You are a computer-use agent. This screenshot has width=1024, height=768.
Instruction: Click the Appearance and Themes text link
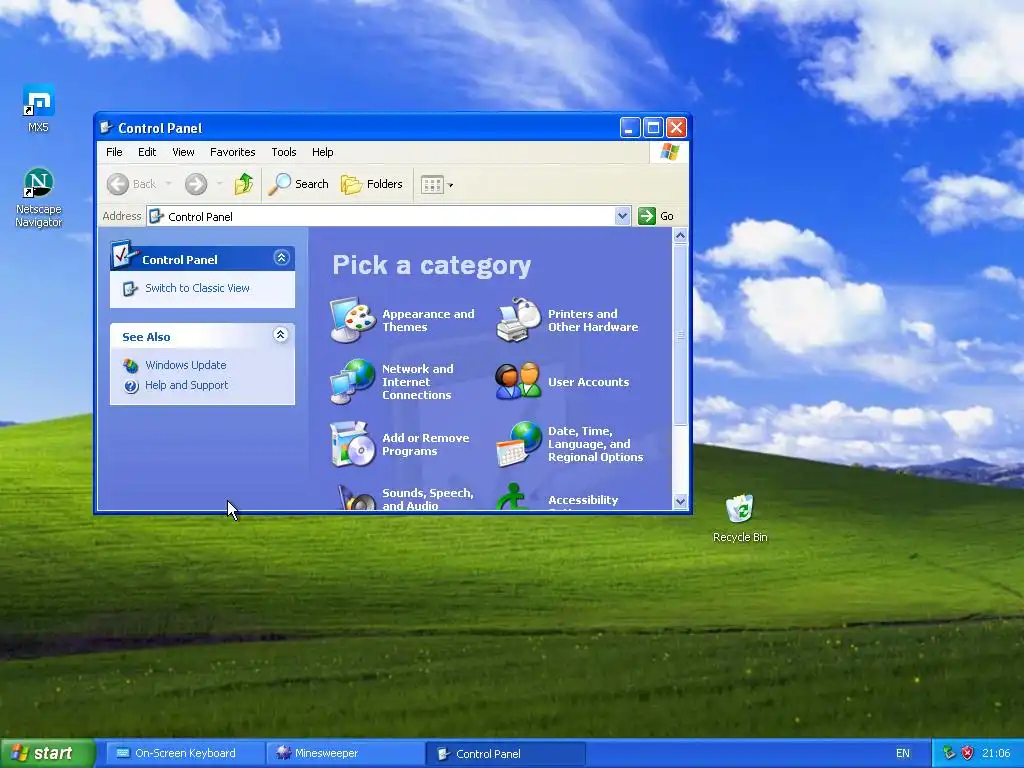tap(428, 321)
